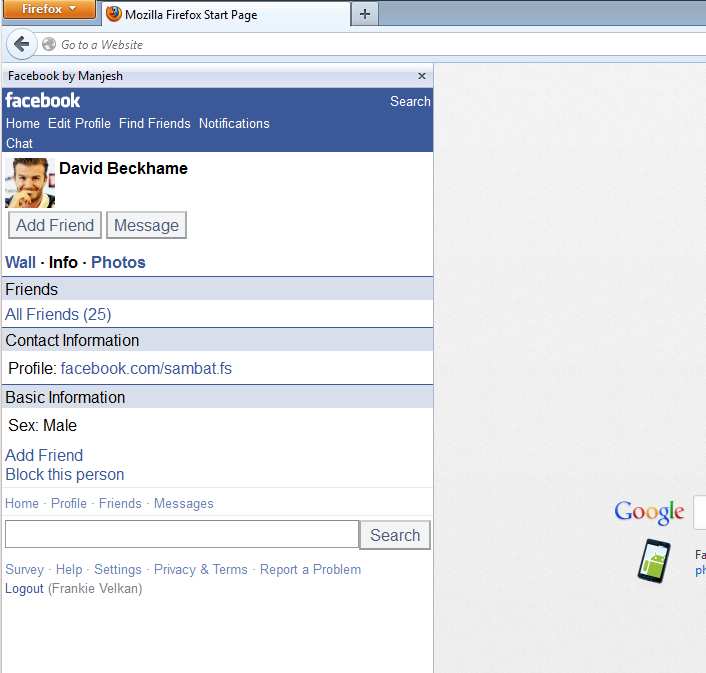Screen dimensions: 706x673
Task: Click the globe icon in address bar
Action: point(49,44)
